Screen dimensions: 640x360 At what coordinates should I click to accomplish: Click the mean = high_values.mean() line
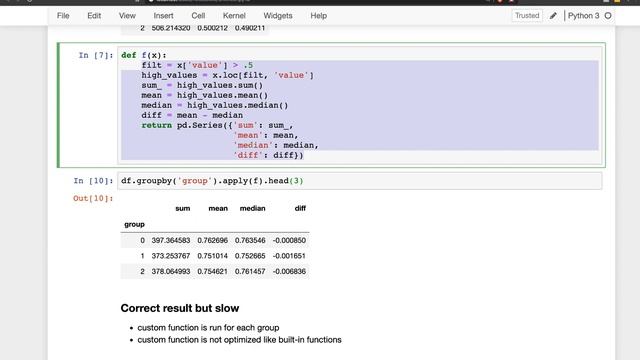[204, 95]
